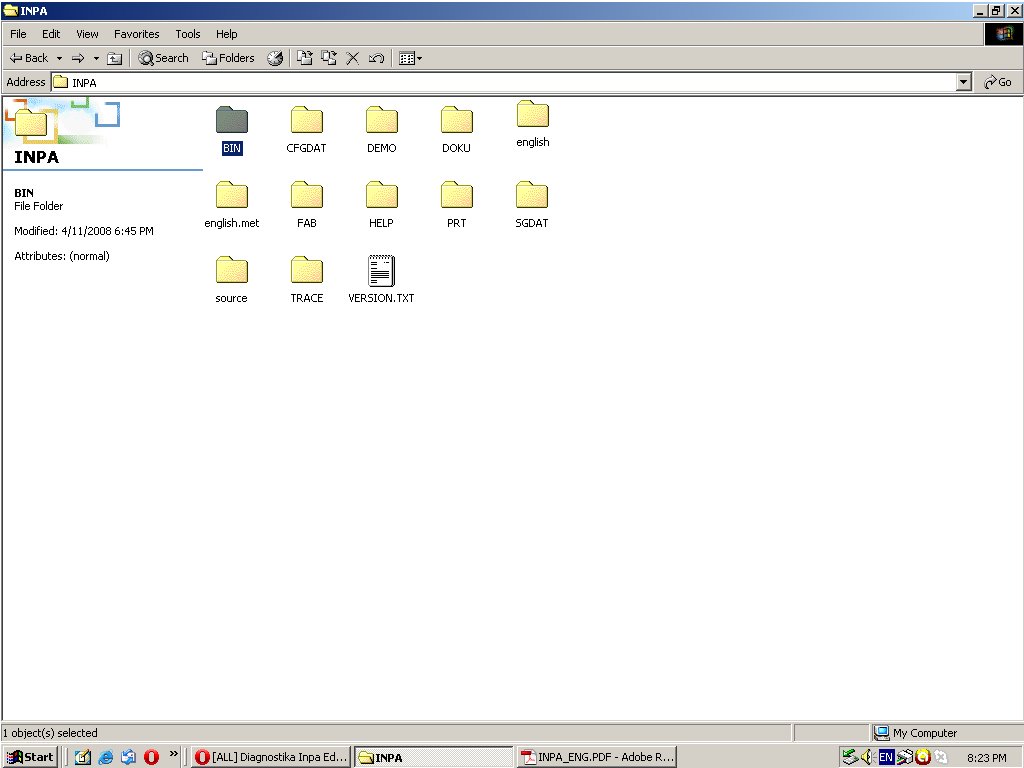
Task: Expand the Address bar dropdown list
Action: click(964, 82)
